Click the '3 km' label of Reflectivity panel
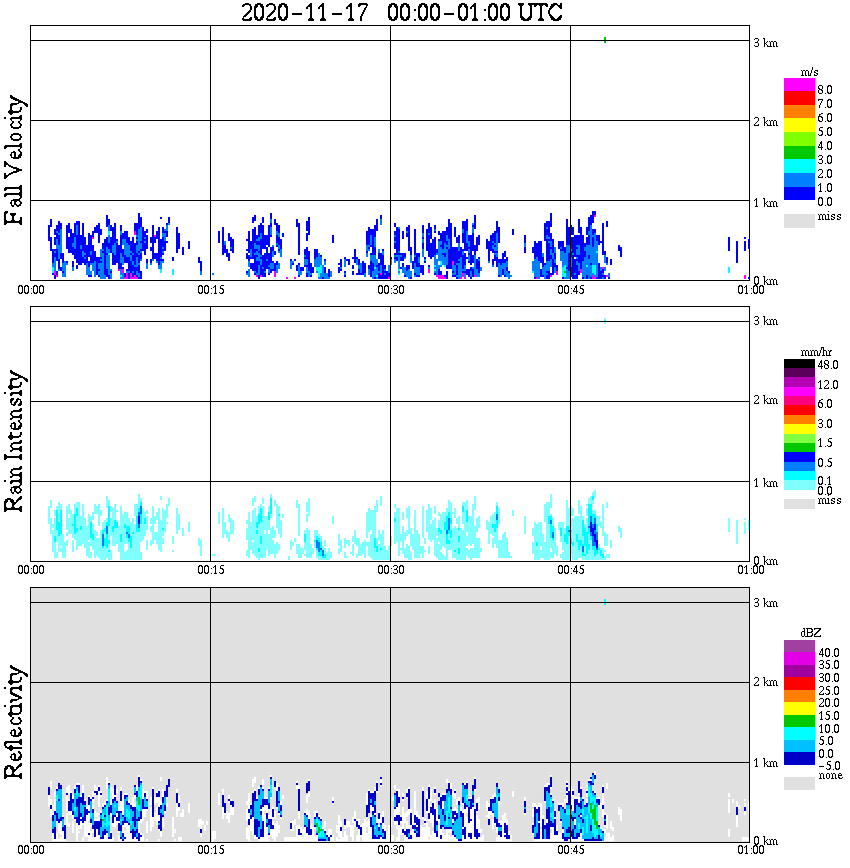This screenshot has height=868, width=850. pos(766,603)
